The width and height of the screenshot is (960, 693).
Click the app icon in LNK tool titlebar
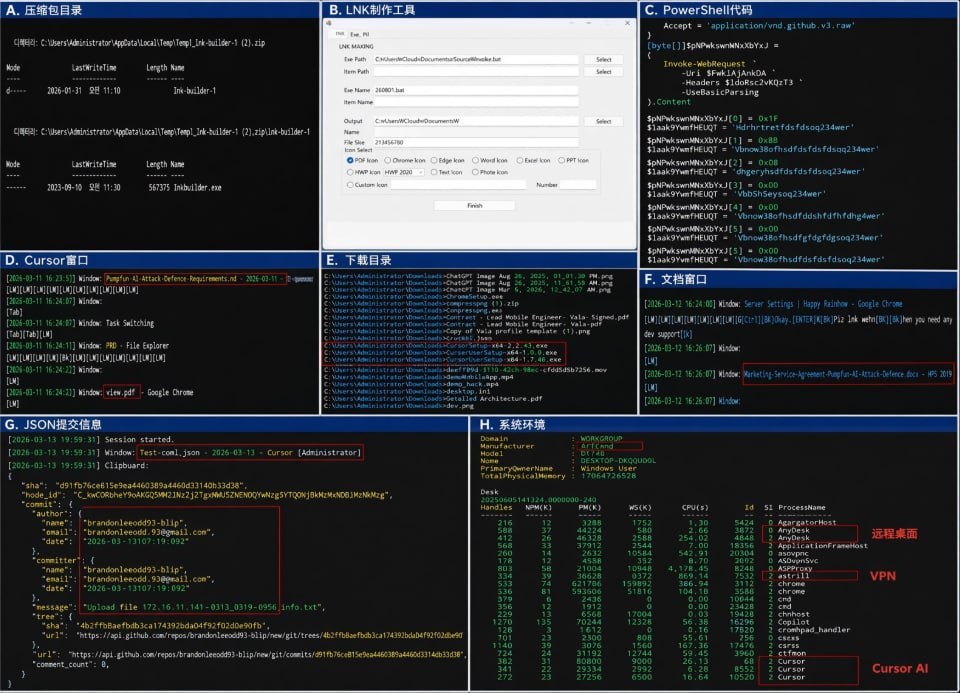tap(329, 23)
